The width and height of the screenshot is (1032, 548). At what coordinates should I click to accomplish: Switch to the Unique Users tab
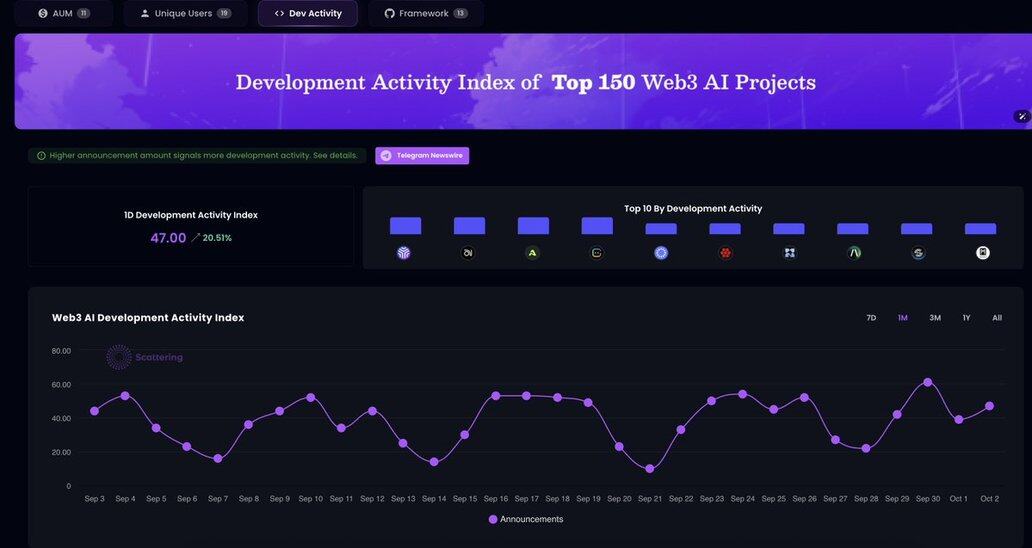click(x=185, y=13)
